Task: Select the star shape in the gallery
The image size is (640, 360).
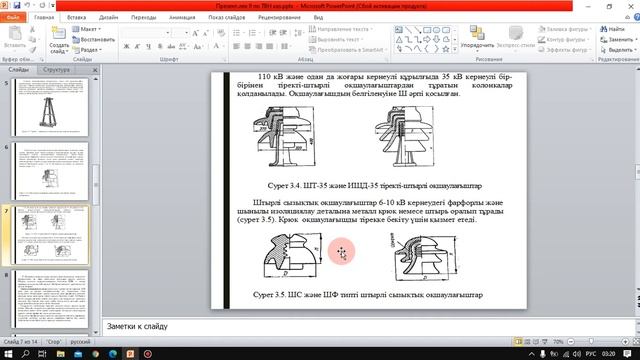Action: 446,49
